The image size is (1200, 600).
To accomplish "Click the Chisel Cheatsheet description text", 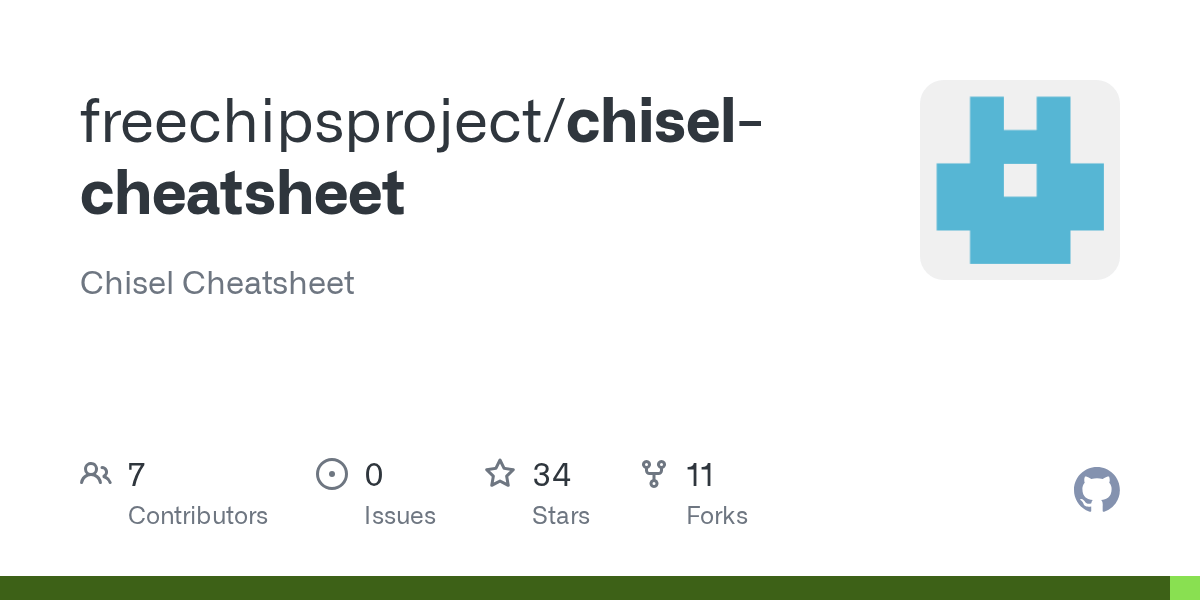I will point(217,283).
